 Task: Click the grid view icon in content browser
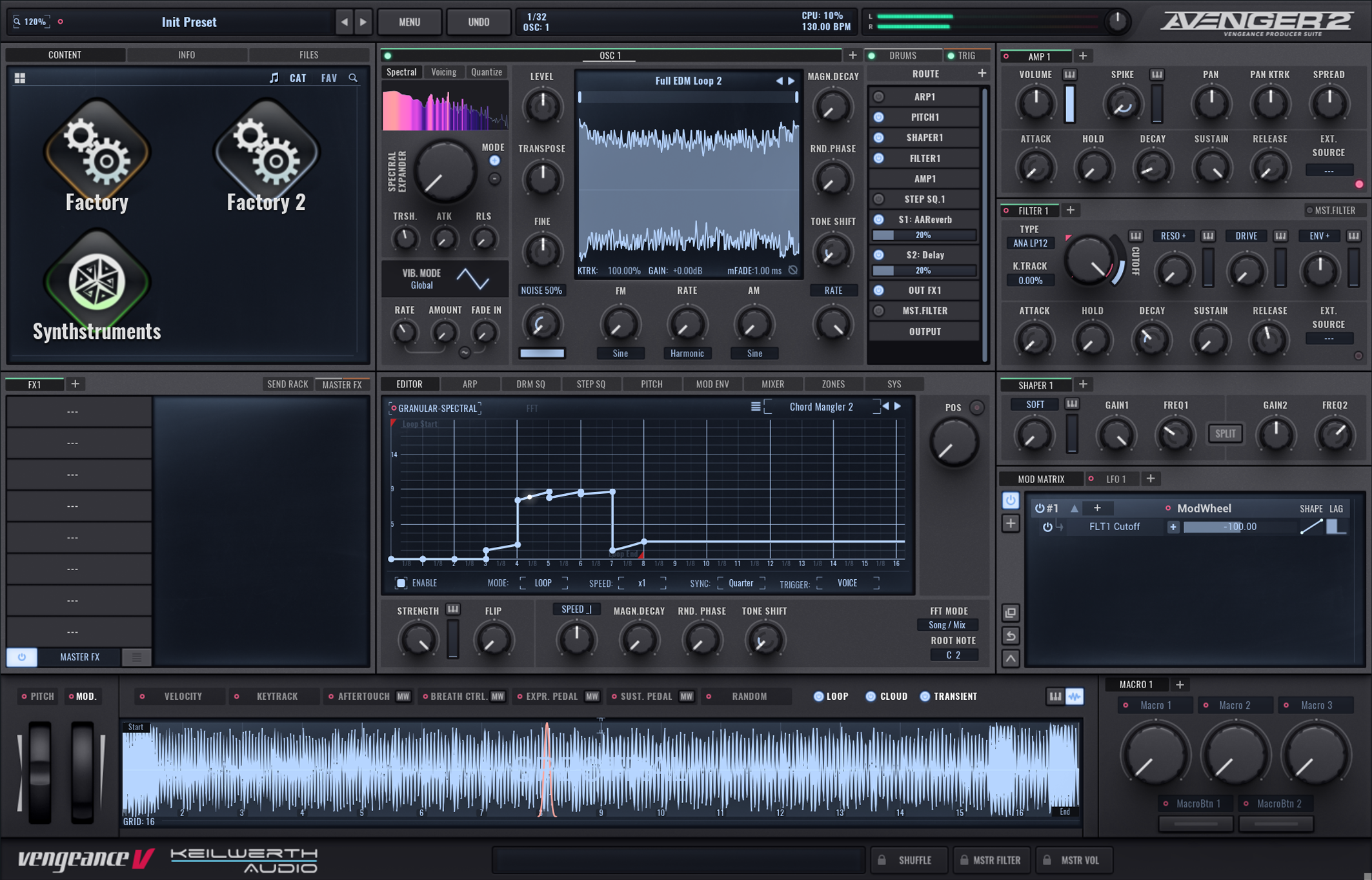click(20, 78)
